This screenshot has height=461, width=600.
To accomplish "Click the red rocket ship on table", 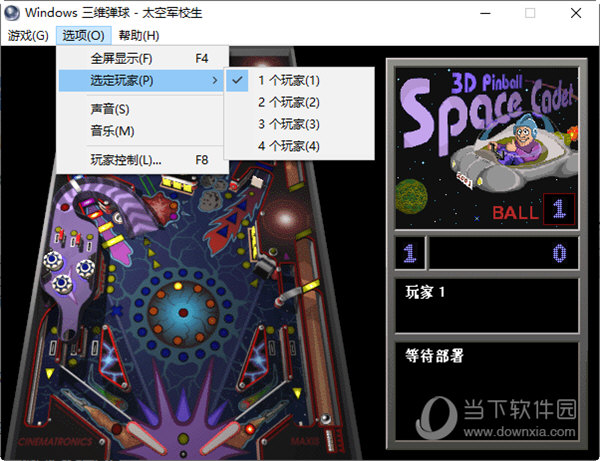I will (232, 219).
